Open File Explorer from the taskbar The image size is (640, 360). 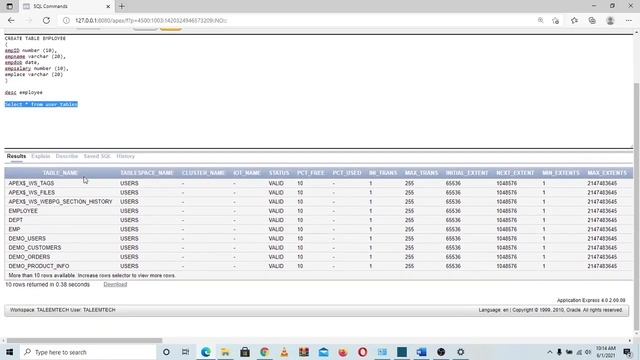point(225,352)
